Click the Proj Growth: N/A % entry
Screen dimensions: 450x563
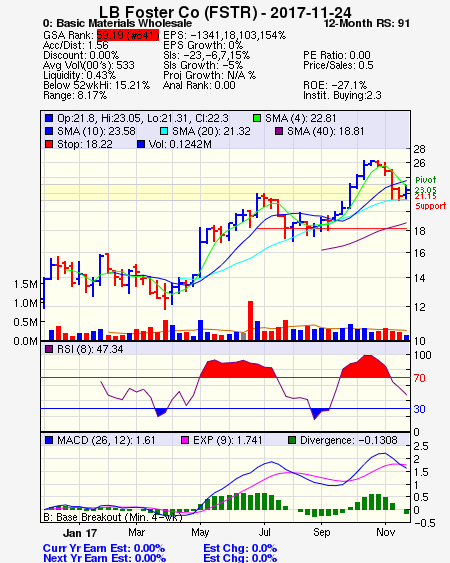tap(209, 75)
